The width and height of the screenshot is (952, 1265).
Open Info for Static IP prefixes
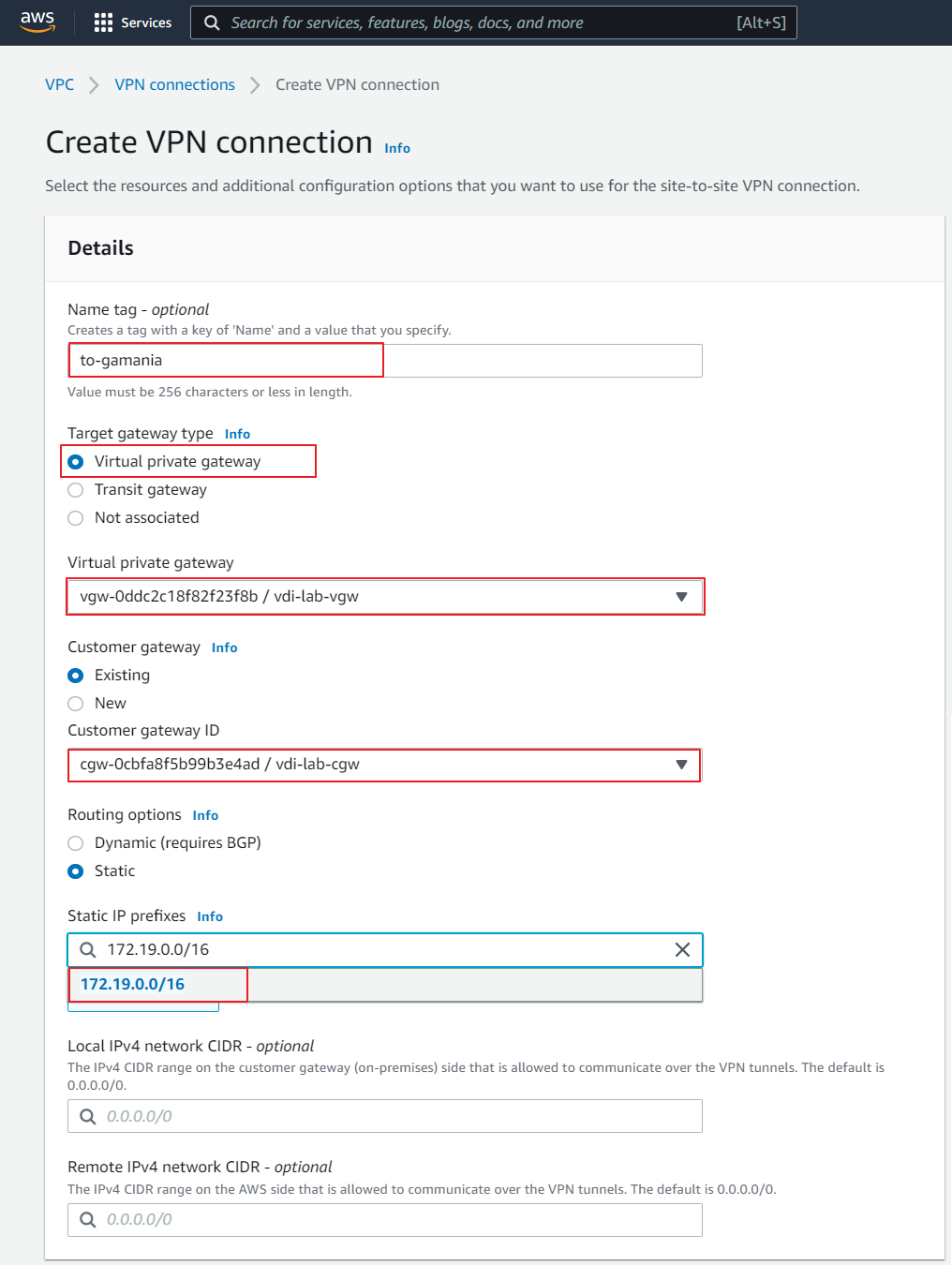tap(210, 916)
